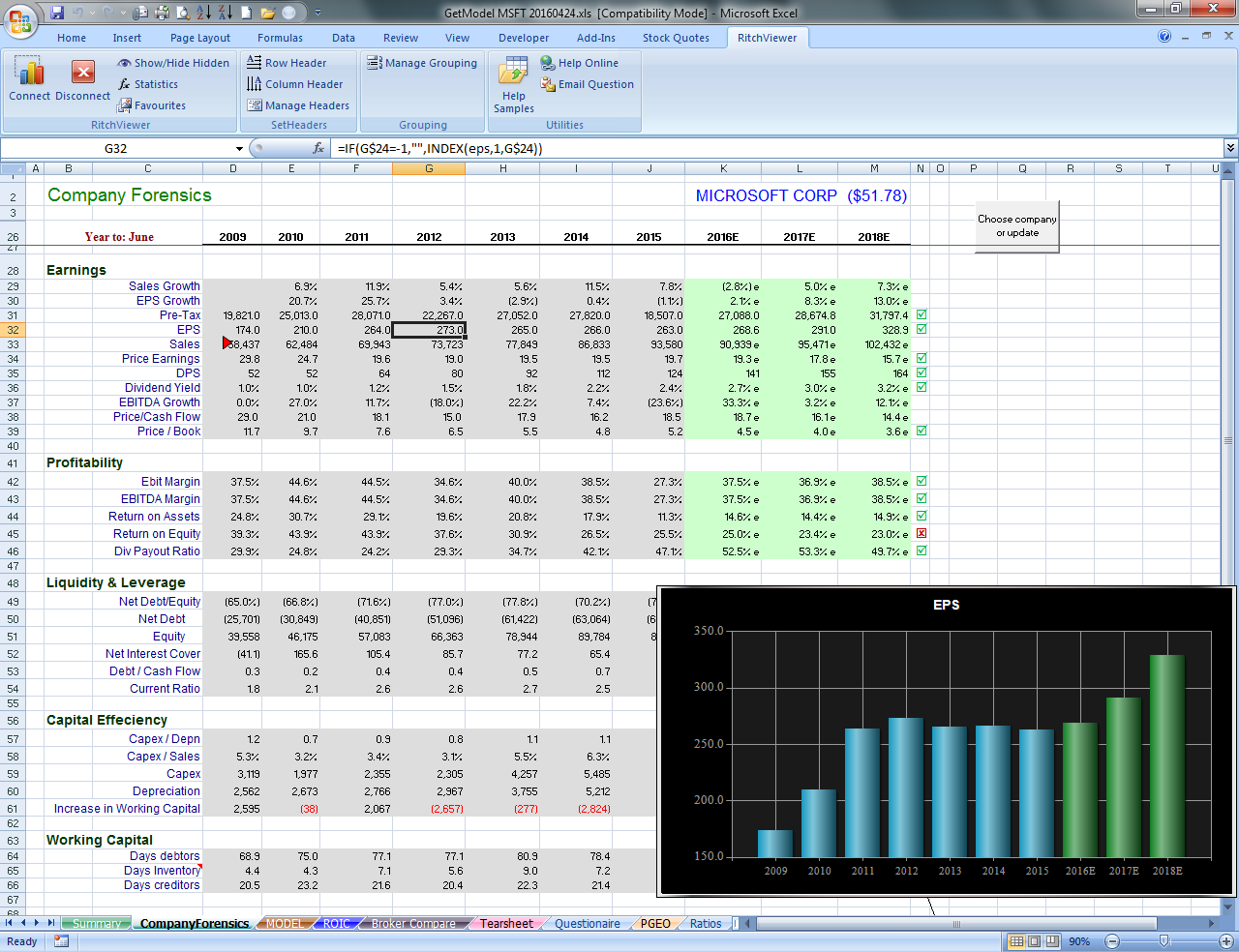
Task: Go to next sheet tab arrow
Action: click(x=36, y=923)
